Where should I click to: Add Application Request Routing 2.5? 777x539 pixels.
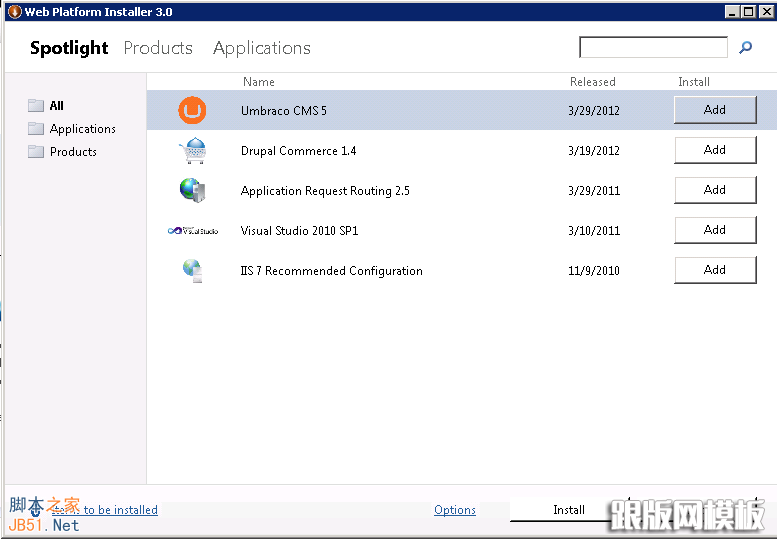[x=715, y=190]
